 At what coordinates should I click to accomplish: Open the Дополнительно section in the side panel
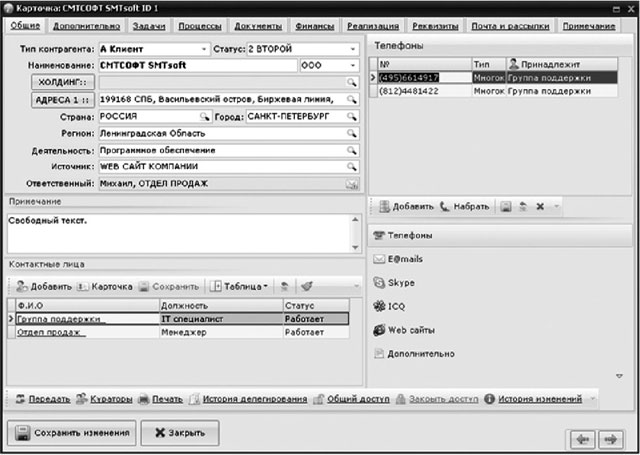pyautogui.click(x=414, y=354)
